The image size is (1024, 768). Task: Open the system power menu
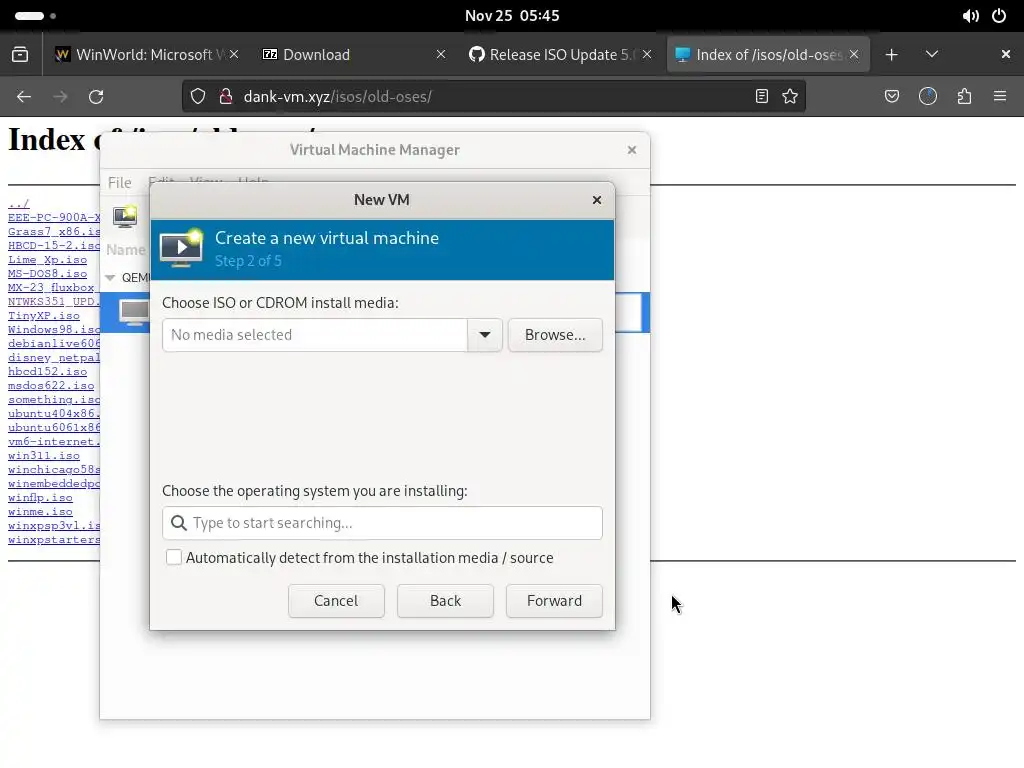[999, 16]
